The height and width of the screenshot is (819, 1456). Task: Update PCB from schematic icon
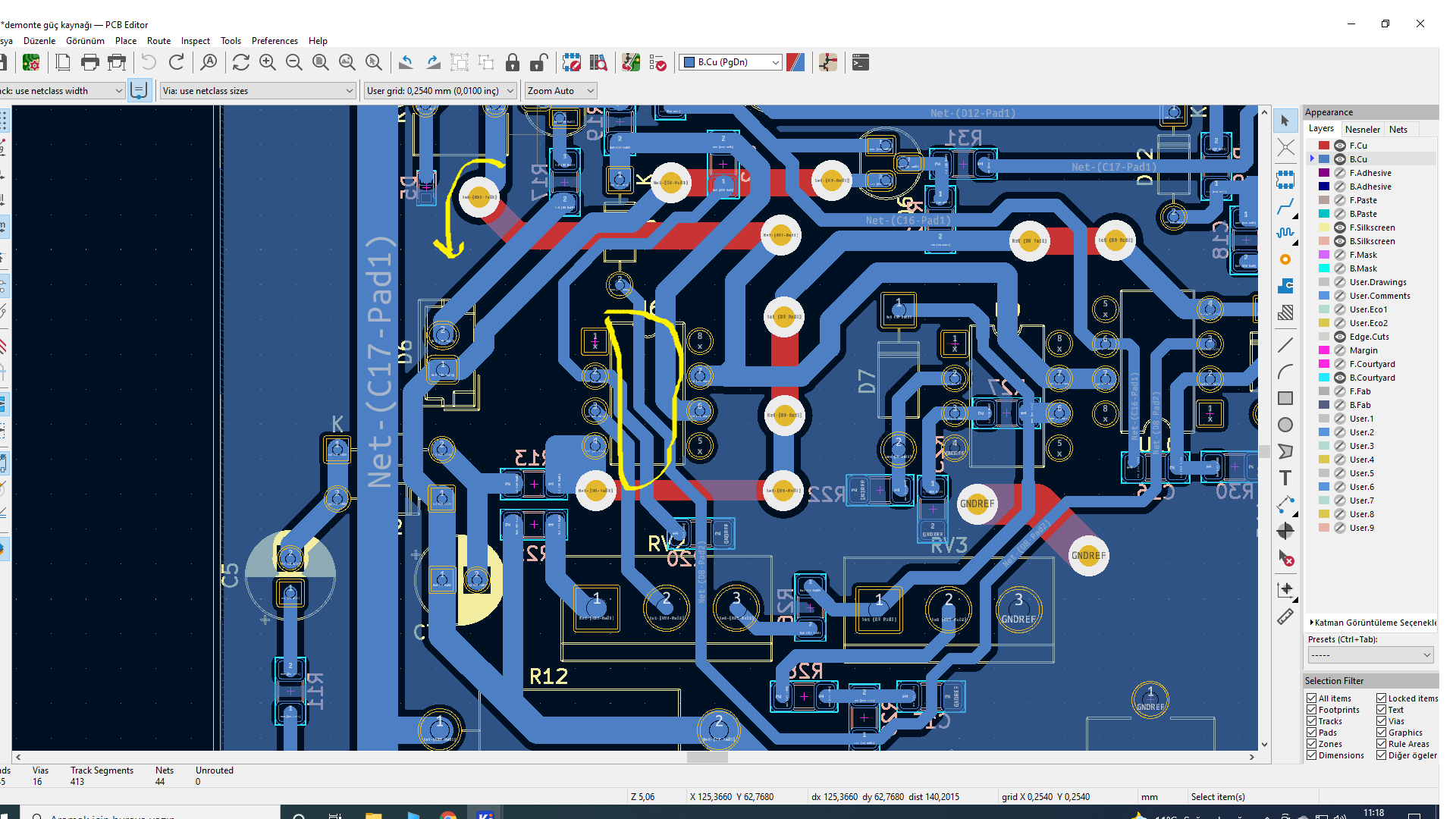point(631,63)
